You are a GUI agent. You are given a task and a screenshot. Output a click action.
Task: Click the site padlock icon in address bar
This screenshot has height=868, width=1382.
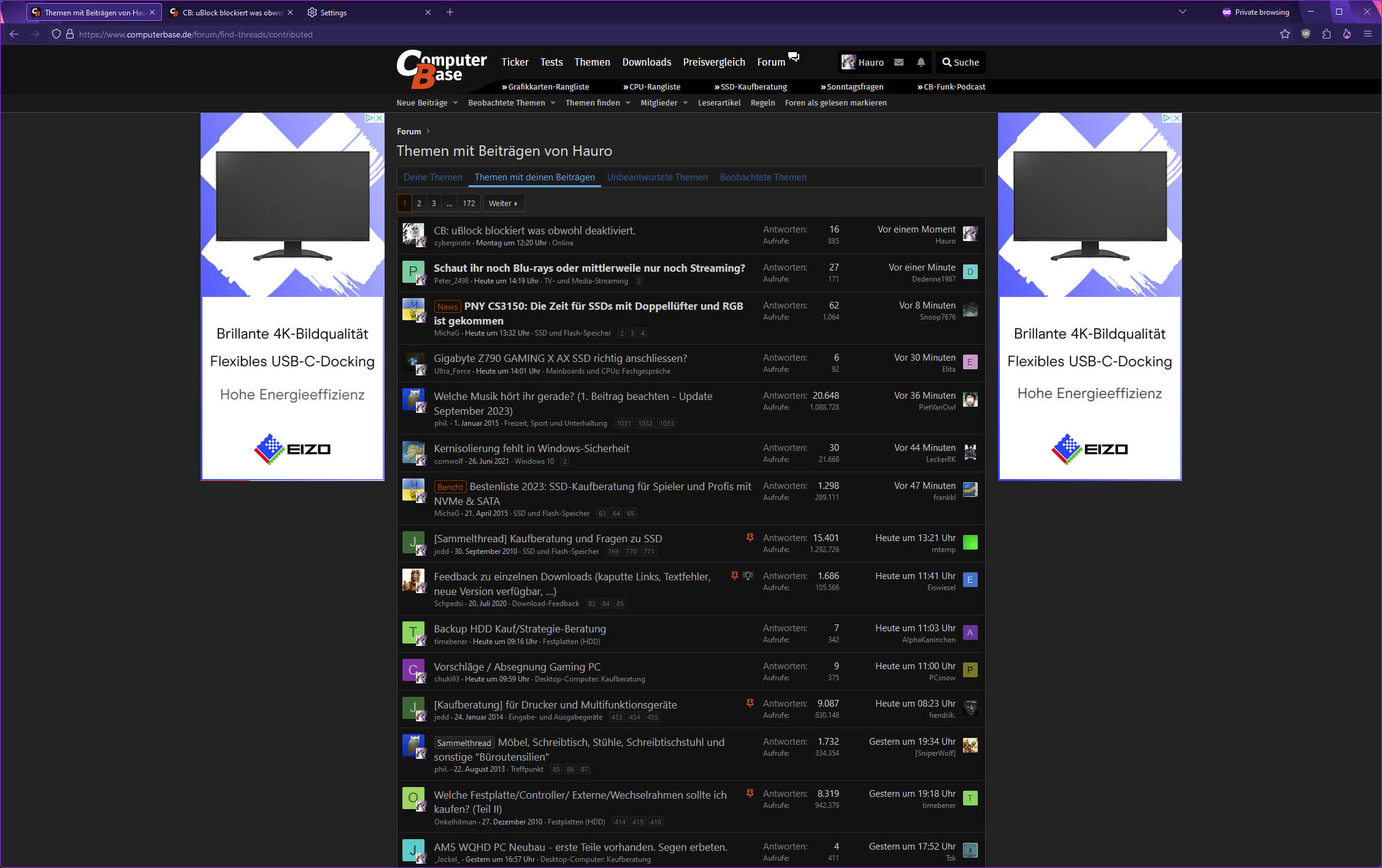70,34
